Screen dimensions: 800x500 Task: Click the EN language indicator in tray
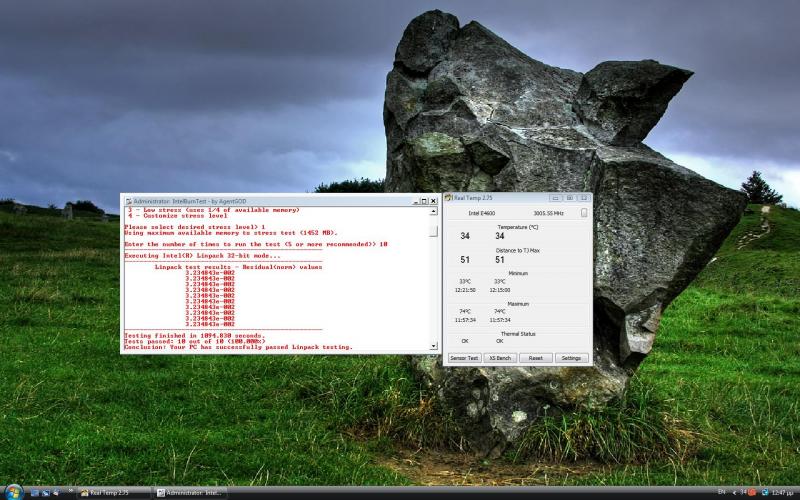pyautogui.click(x=721, y=492)
